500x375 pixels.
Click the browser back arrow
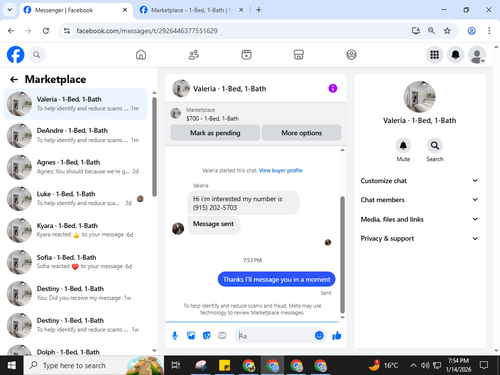tap(11, 31)
